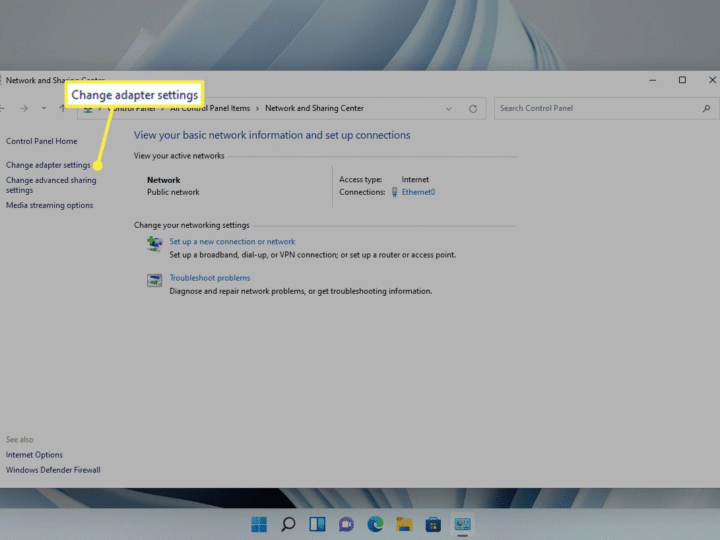Open recent locations dropdown arrow
The height and width of the screenshot is (540, 720).
(44, 108)
